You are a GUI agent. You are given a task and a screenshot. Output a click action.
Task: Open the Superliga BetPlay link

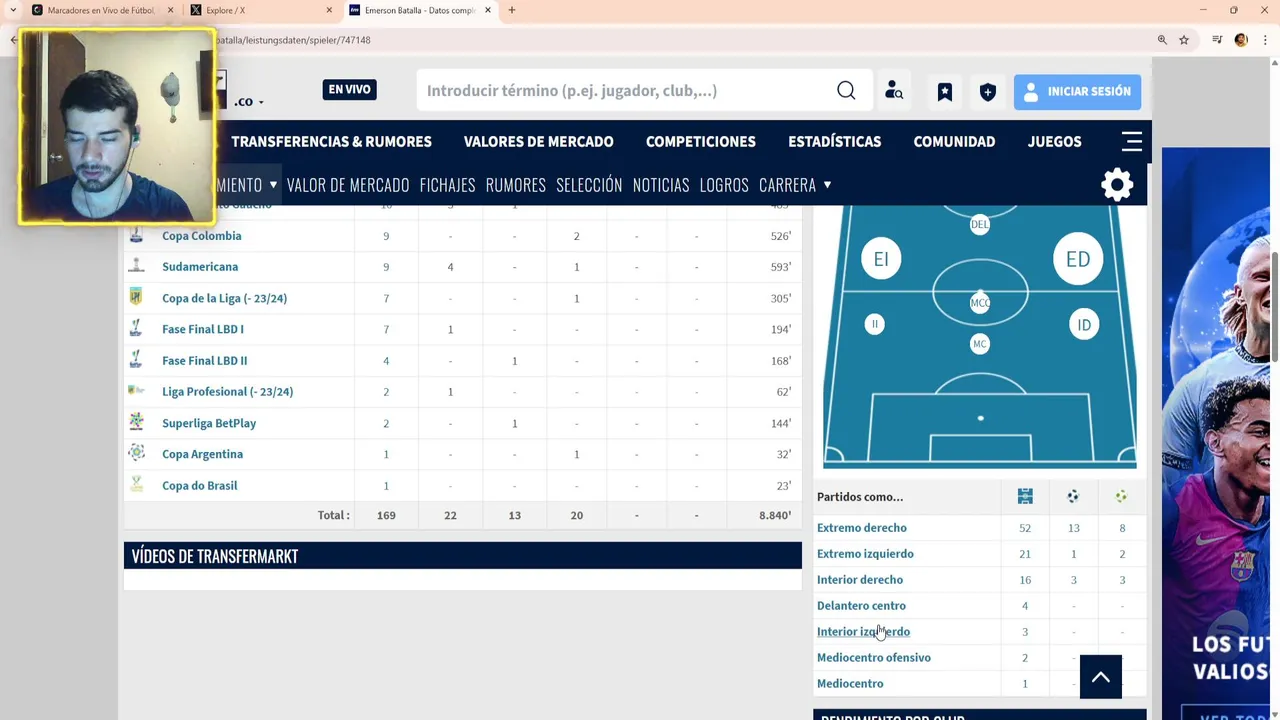(209, 423)
